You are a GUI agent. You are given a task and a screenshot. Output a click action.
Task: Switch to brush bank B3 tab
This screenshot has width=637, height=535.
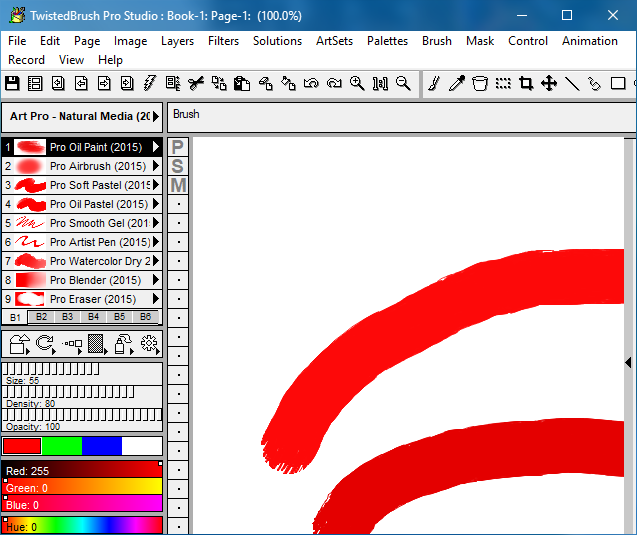pyautogui.click(x=67, y=317)
